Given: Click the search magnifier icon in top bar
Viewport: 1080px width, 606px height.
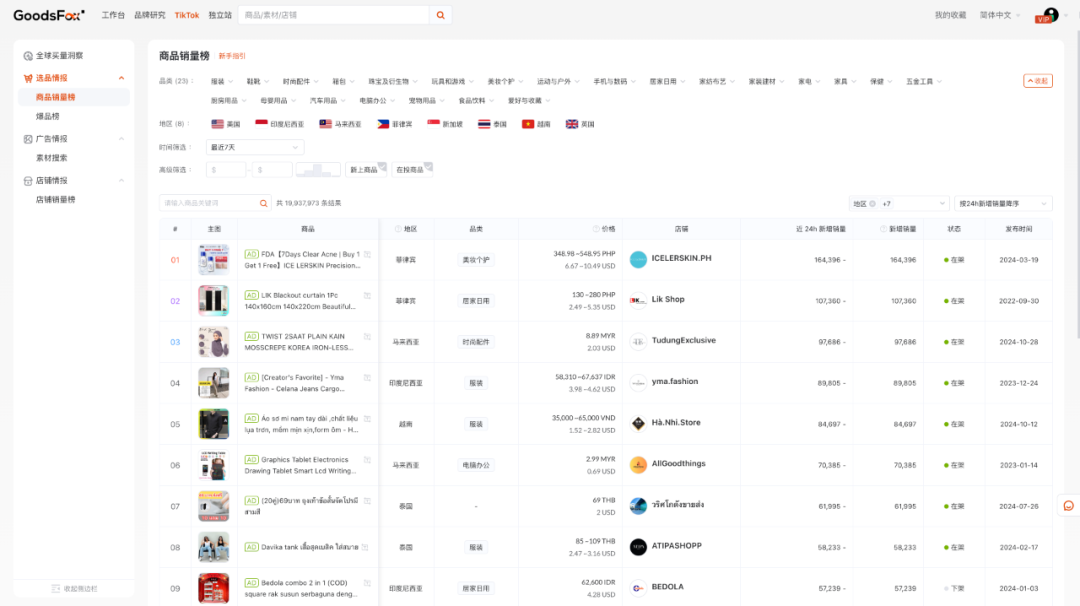Looking at the screenshot, I should tap(441, 15).
